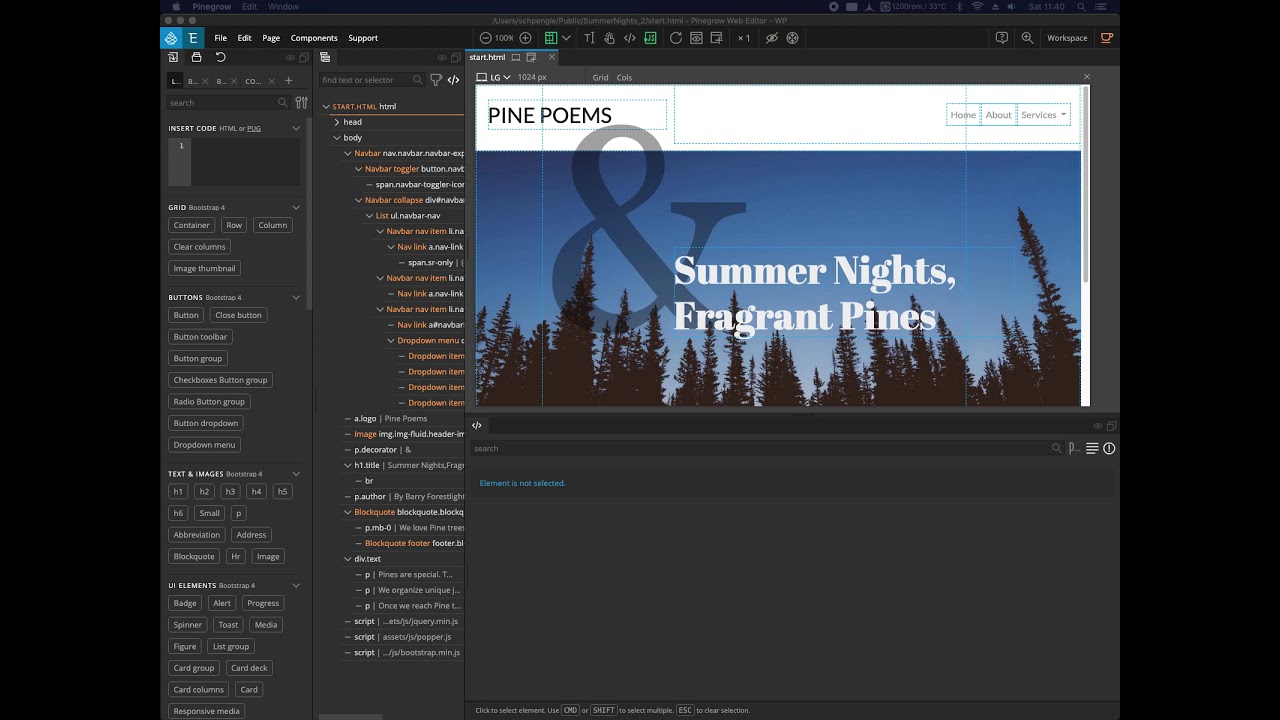Open the Workspace button in the toolbar

coord(1067,38)
